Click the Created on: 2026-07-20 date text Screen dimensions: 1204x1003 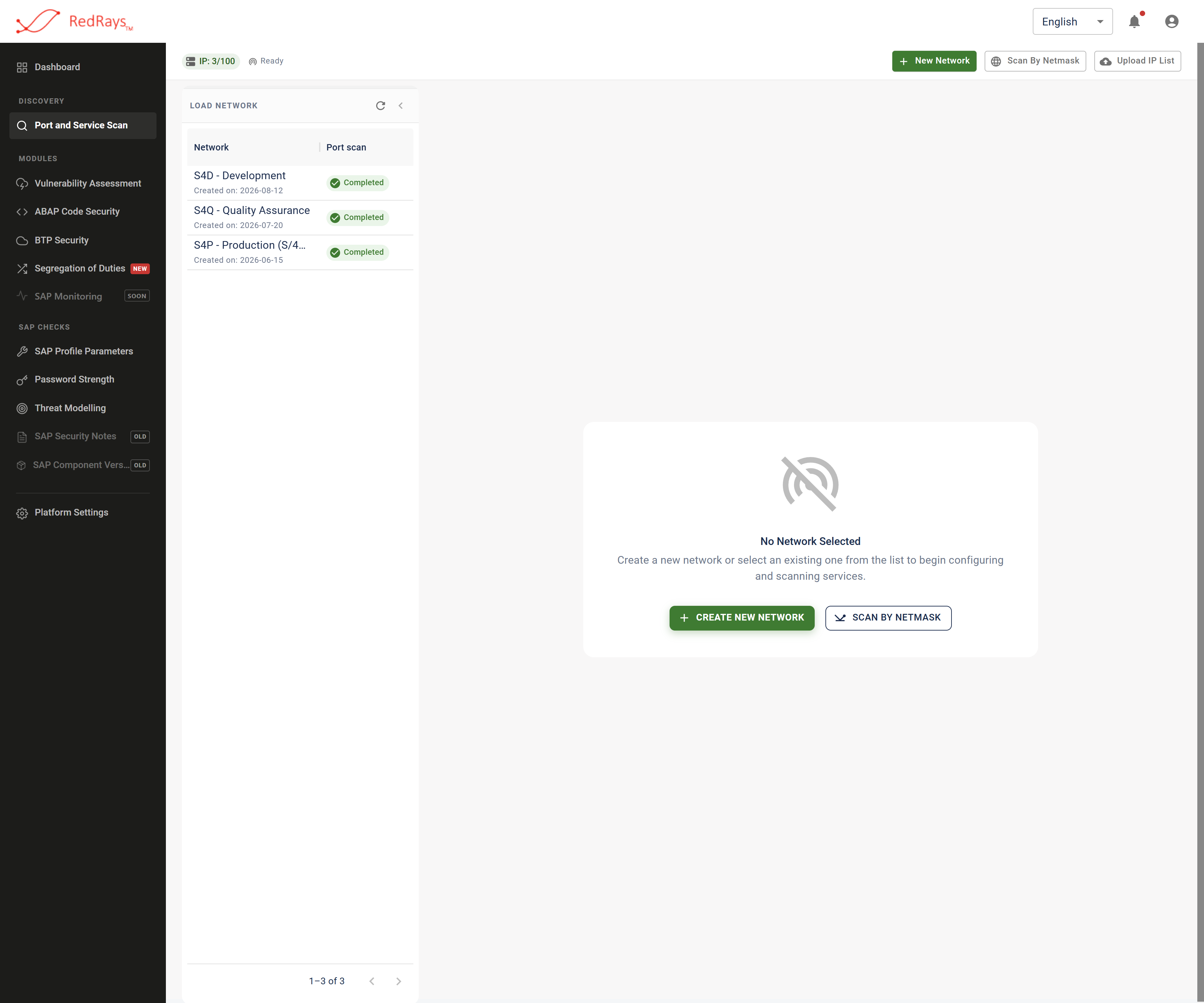[x=238, y=226]
